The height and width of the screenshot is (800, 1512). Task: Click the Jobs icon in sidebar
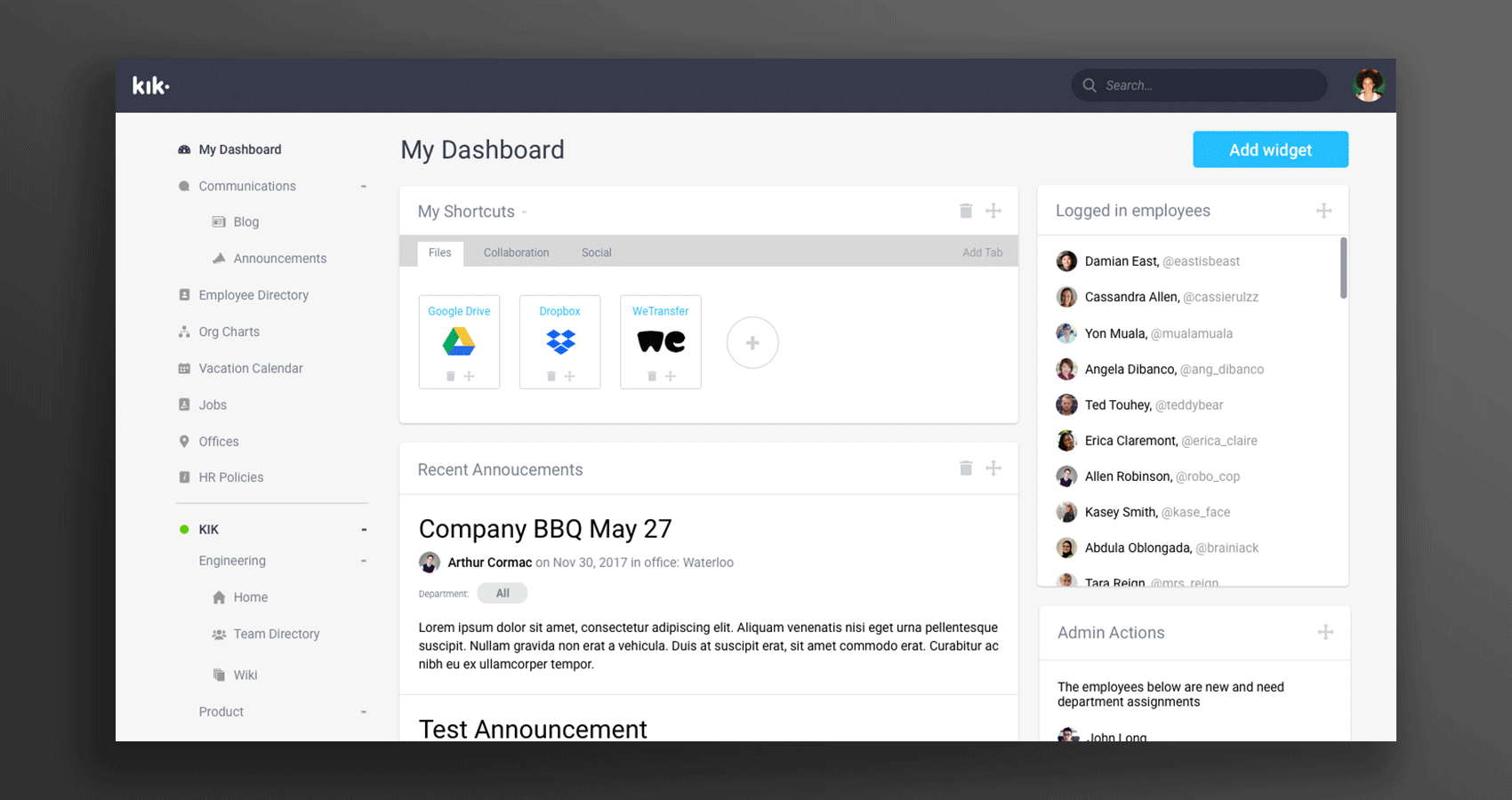click(x=184, y=404)
